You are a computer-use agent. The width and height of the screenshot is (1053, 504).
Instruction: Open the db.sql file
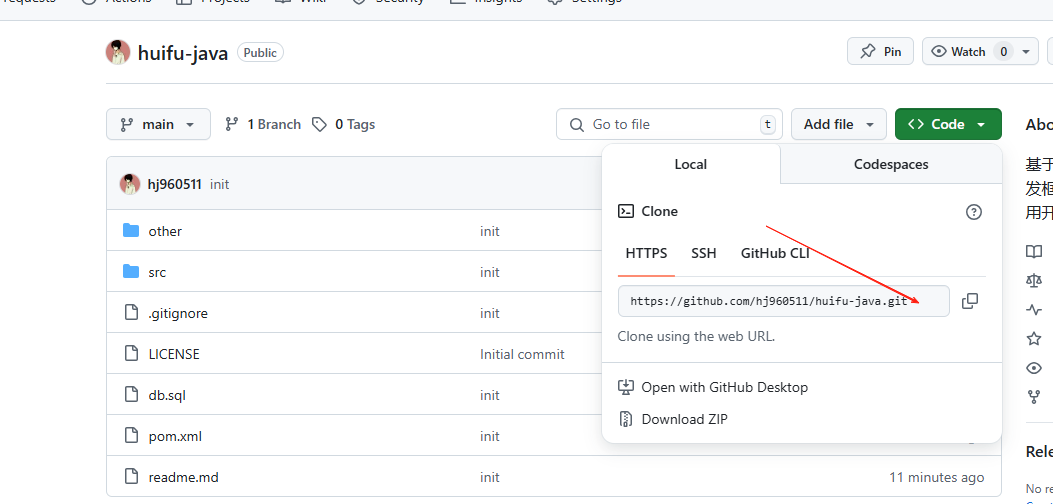click(167, 395)
